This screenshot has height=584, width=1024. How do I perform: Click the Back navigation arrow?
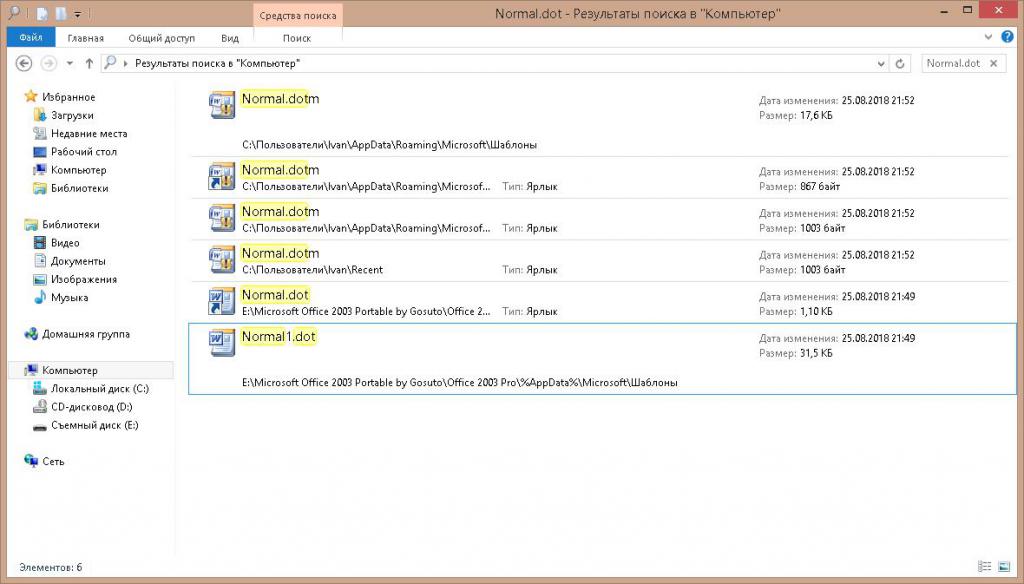[x=25, y=63]
